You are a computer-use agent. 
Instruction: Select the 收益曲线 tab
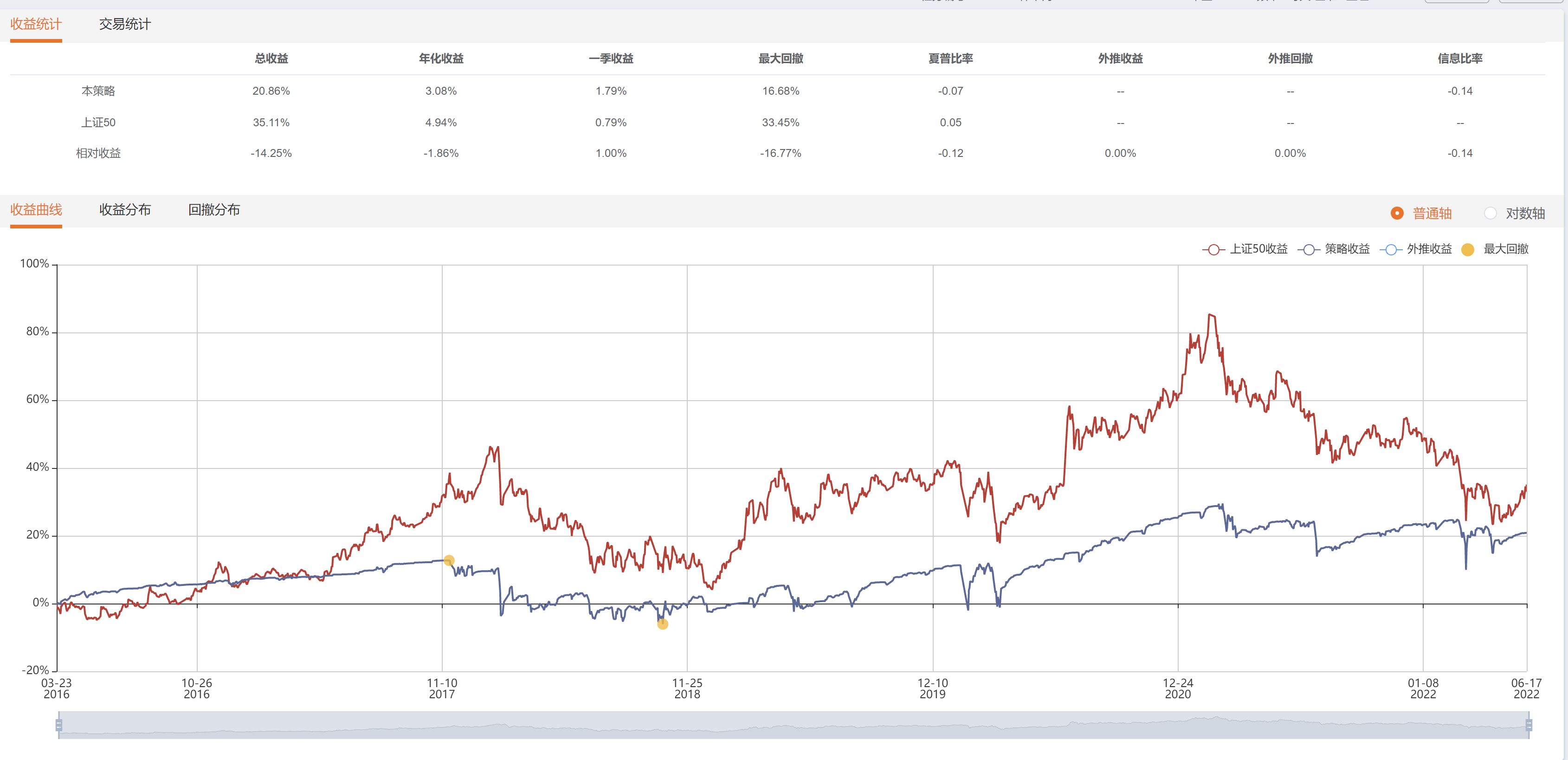(36, 210)
